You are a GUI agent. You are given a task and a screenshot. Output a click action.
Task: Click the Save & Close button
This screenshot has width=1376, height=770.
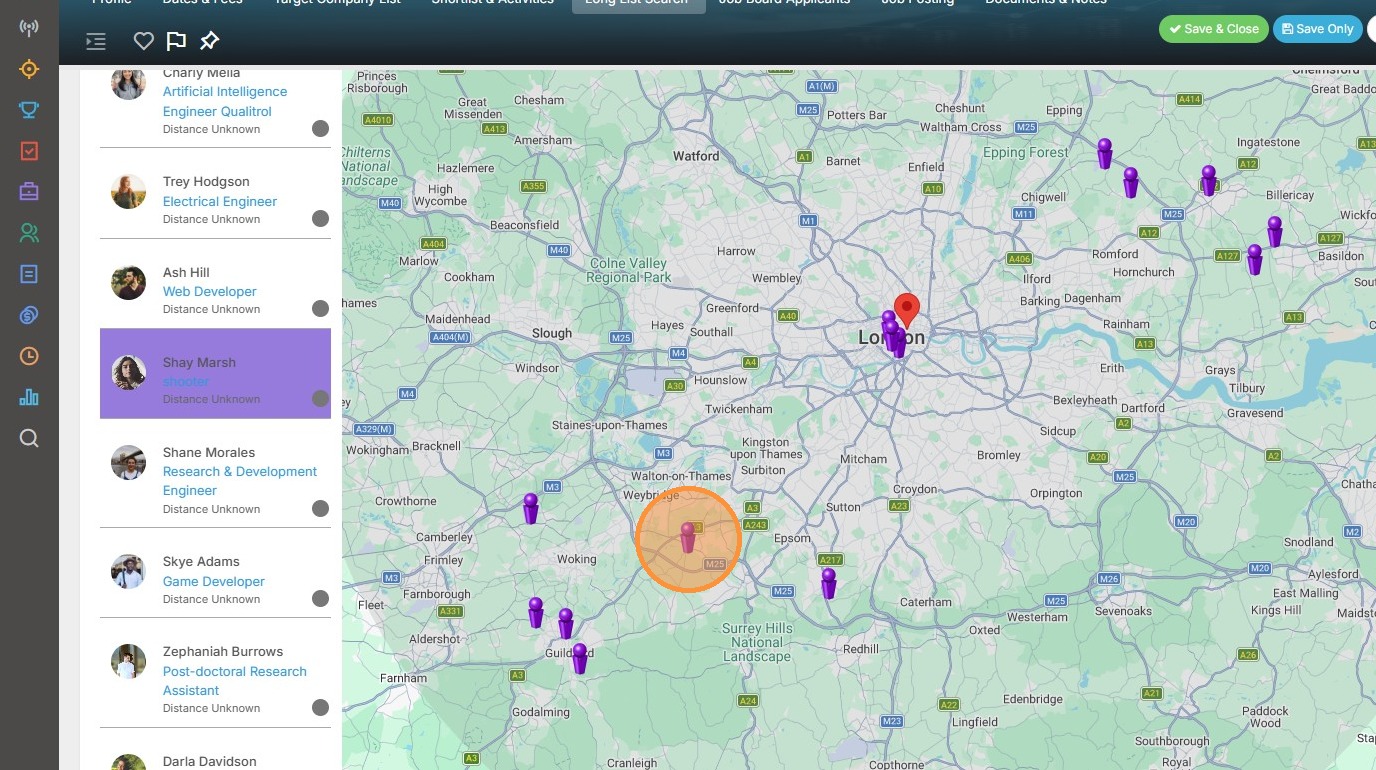coord(1214,29)
